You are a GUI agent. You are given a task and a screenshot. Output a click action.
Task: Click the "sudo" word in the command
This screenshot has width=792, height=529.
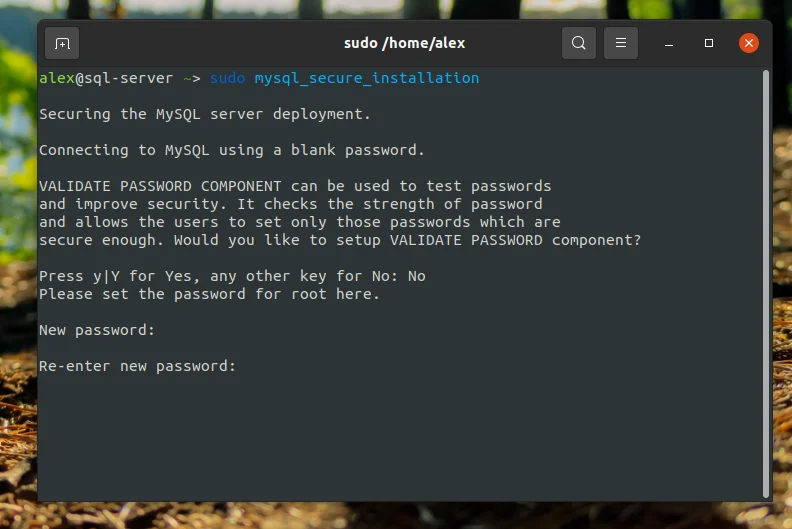pyautogui.click(x=227, y=78)
